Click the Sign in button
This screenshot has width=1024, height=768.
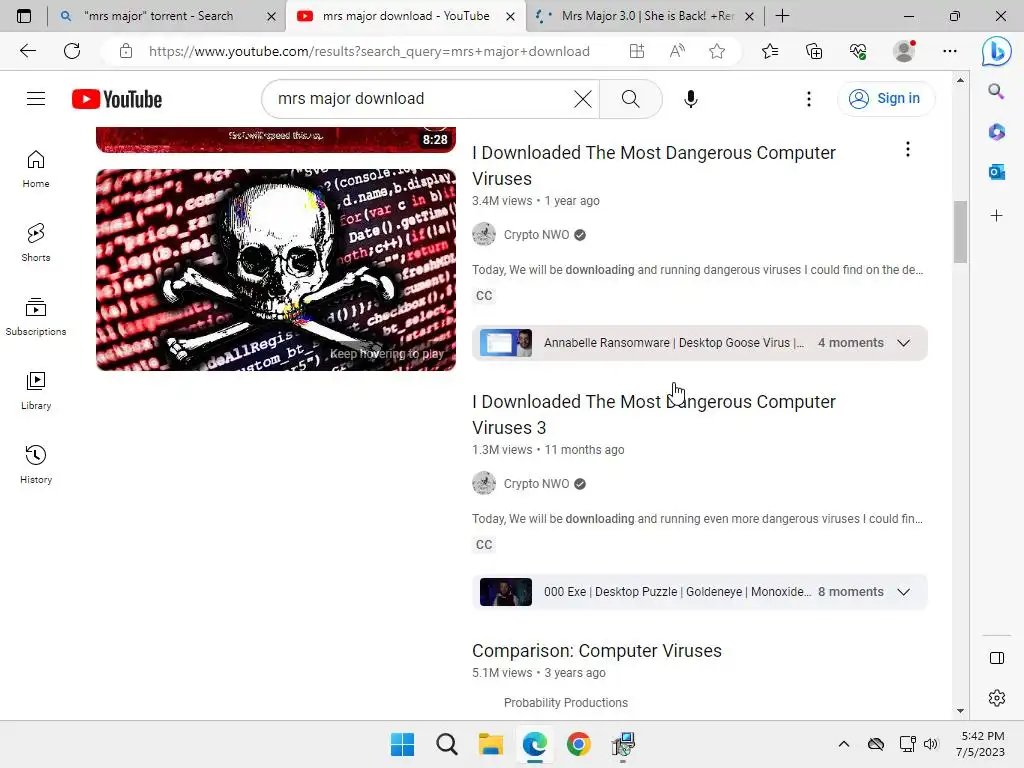pos(886,99)
